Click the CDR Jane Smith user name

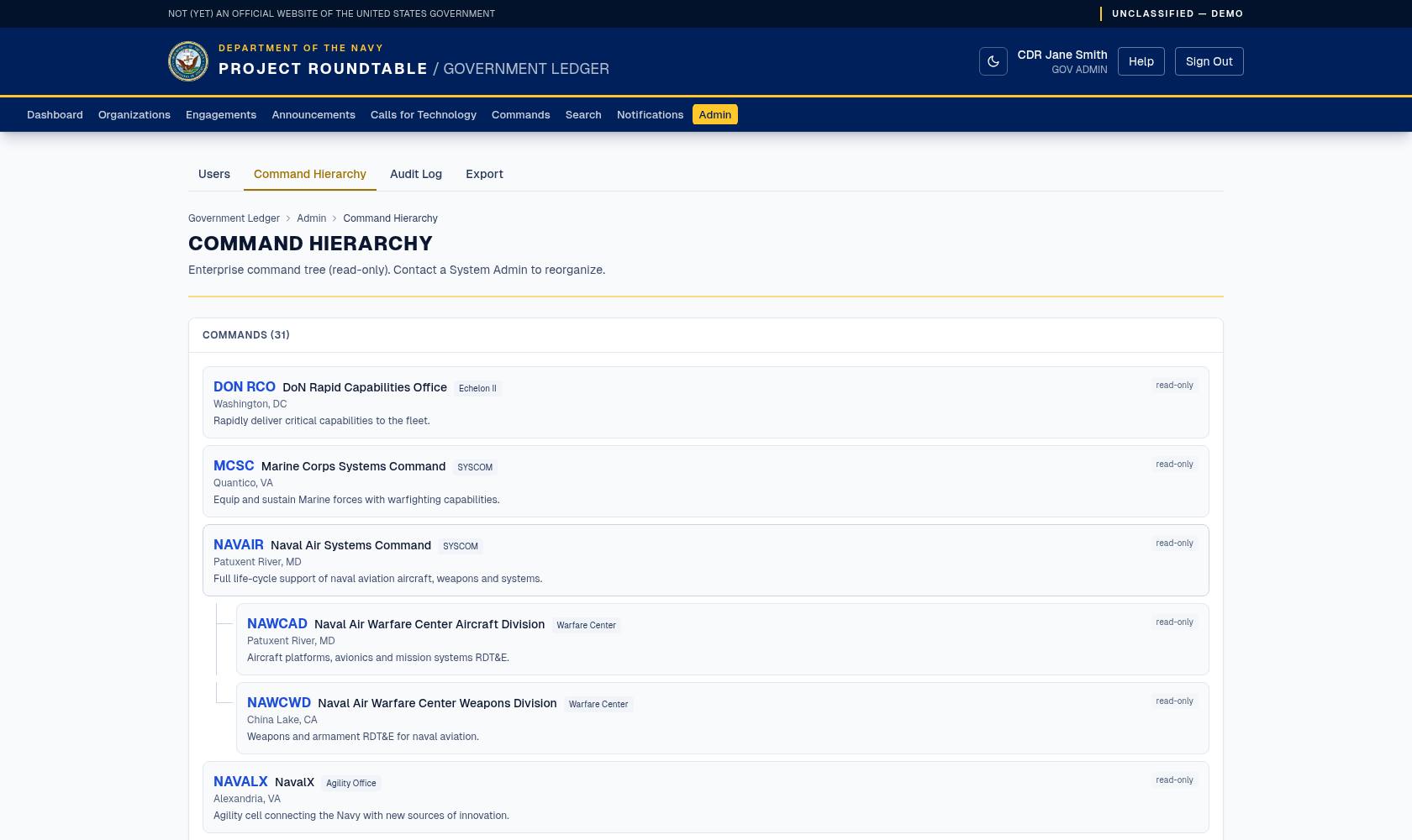(1062, 55)
